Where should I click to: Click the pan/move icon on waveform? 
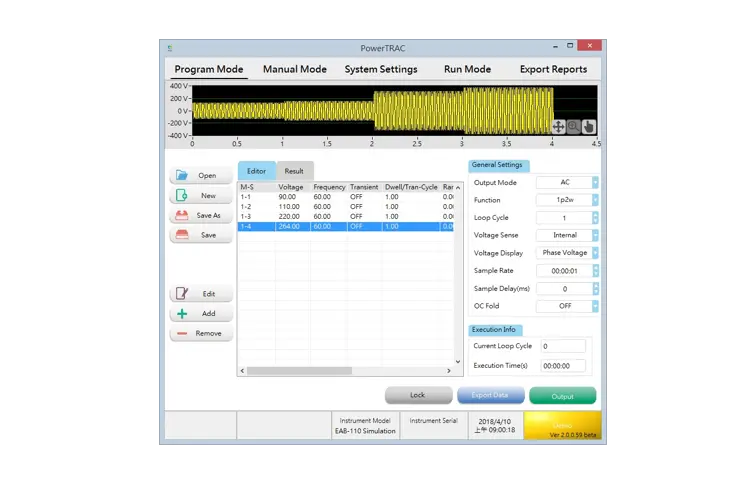(x=558, y=127)
